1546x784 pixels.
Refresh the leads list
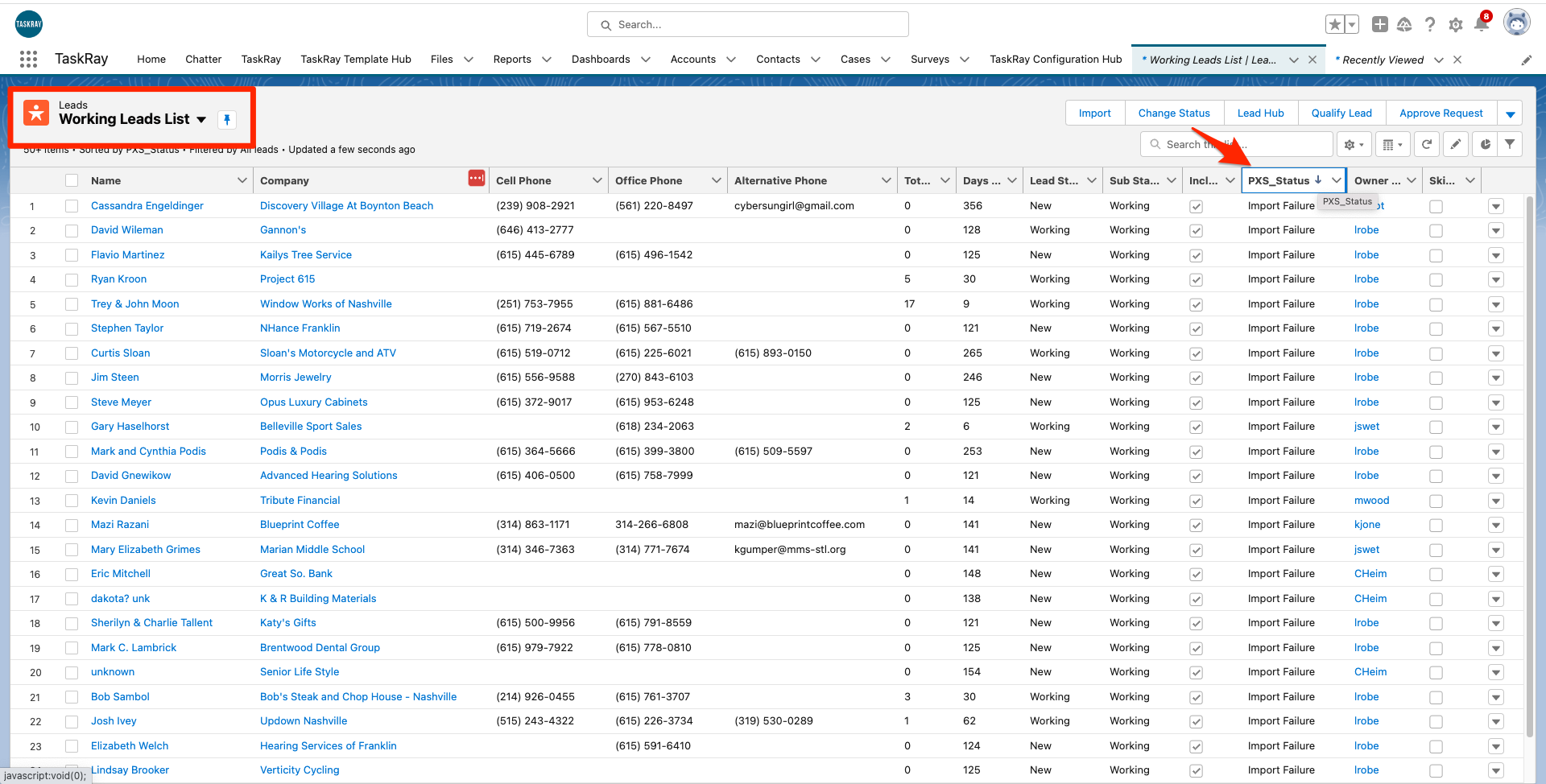point(1426,144)
